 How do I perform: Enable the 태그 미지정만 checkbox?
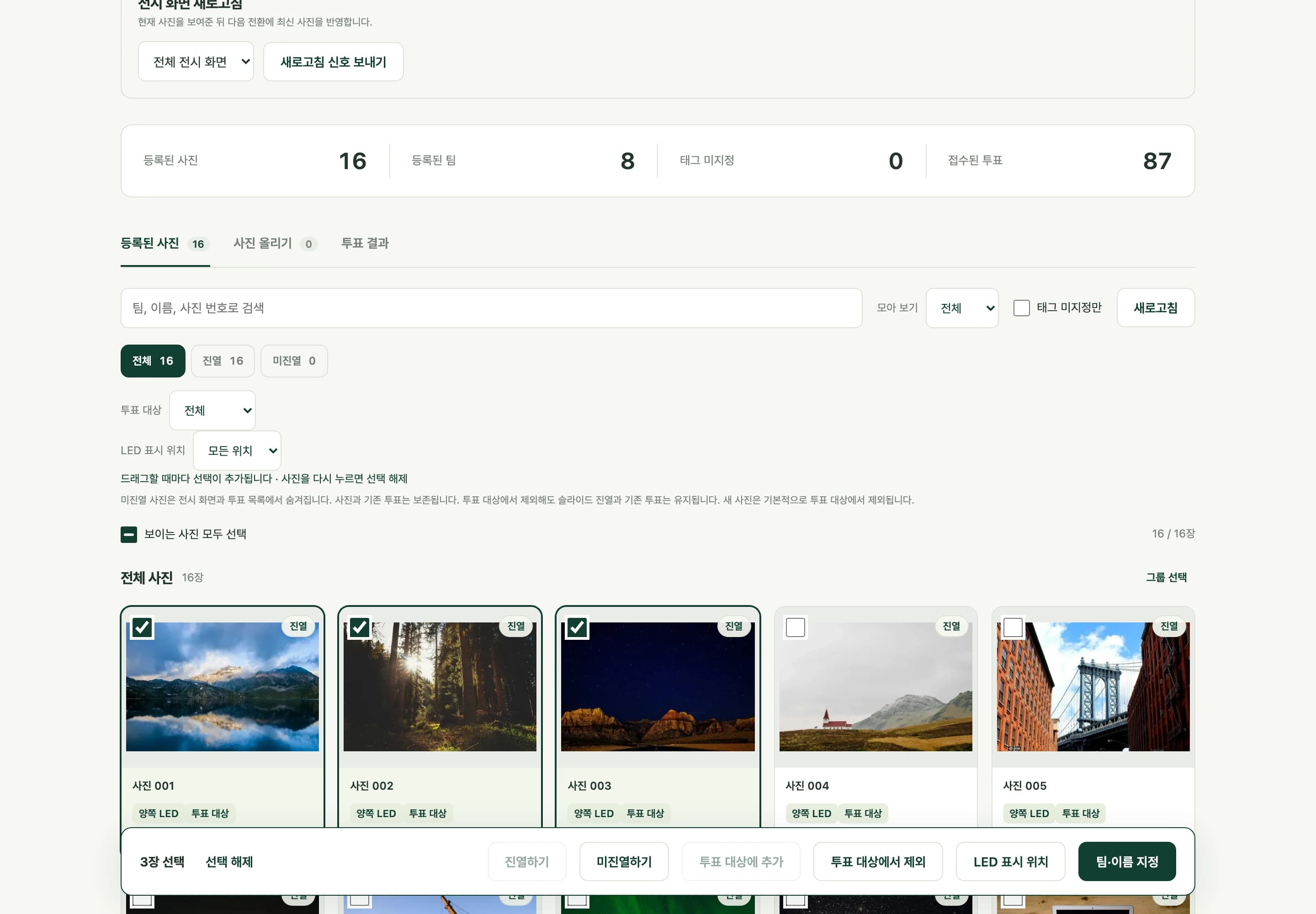coord(1022,308)
